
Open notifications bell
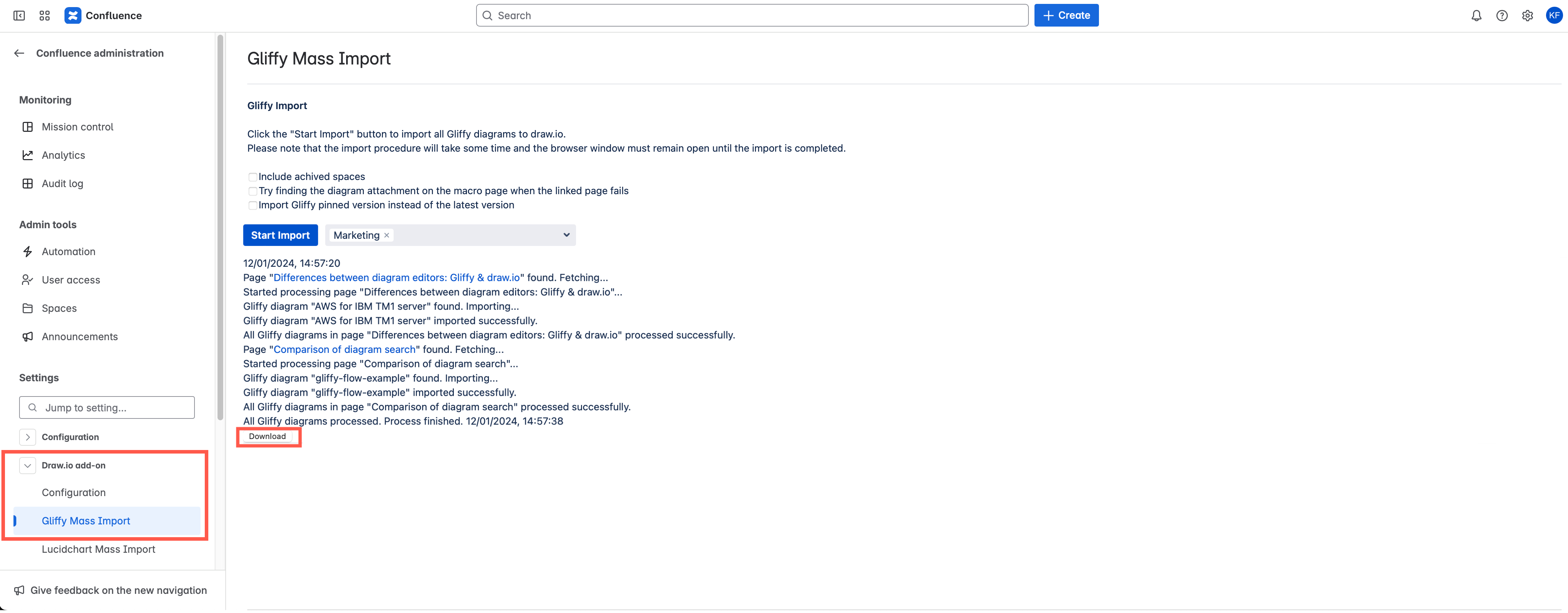(1477, 15)
